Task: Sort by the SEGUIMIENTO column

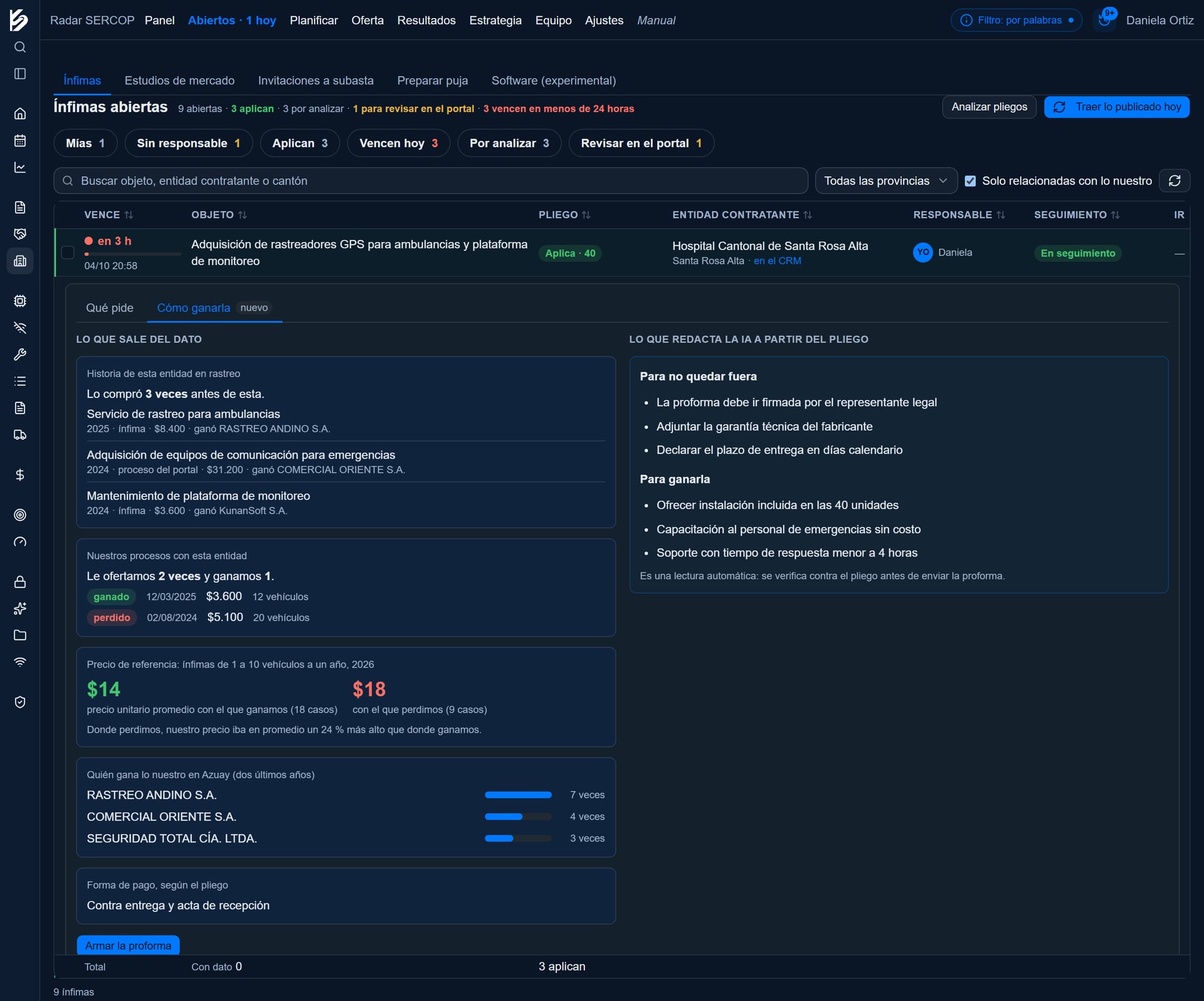Action: [1076, 215]
